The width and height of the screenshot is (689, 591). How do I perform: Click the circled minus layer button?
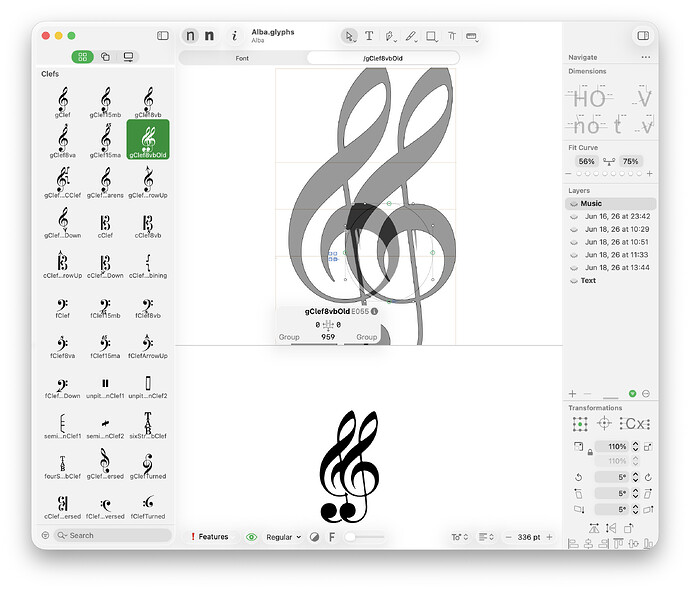pyautogui.click(x=646, y=394)
